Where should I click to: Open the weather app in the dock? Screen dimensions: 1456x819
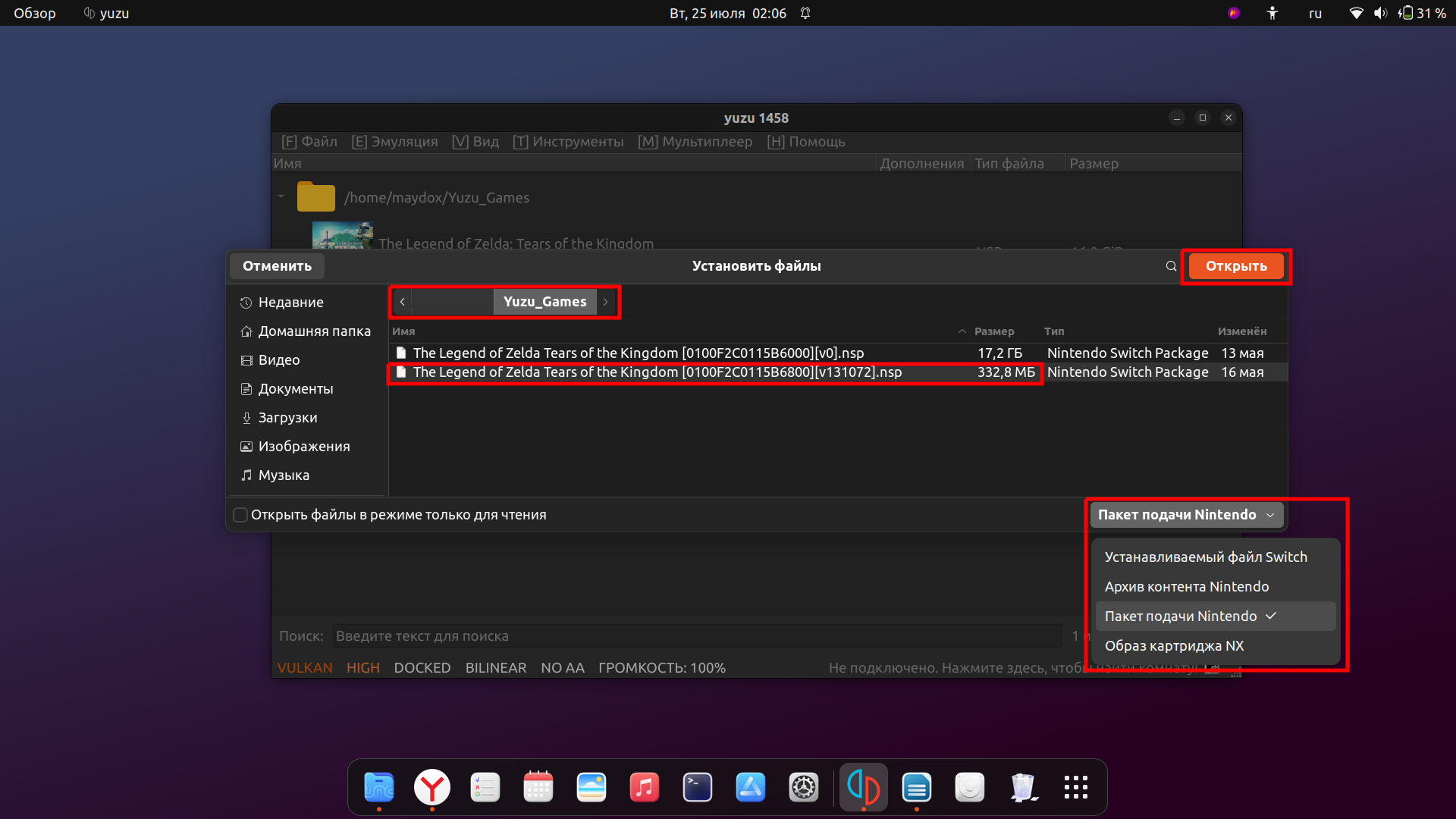[591, 787]
